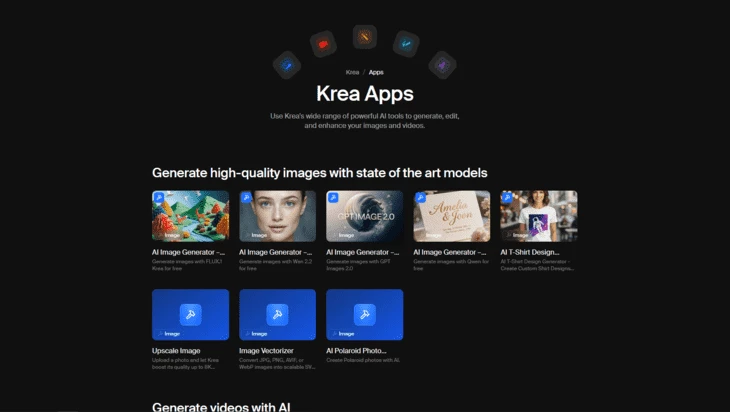
Task: Open the AI T-Shirt Design... title link
Action: pos(530,252)
